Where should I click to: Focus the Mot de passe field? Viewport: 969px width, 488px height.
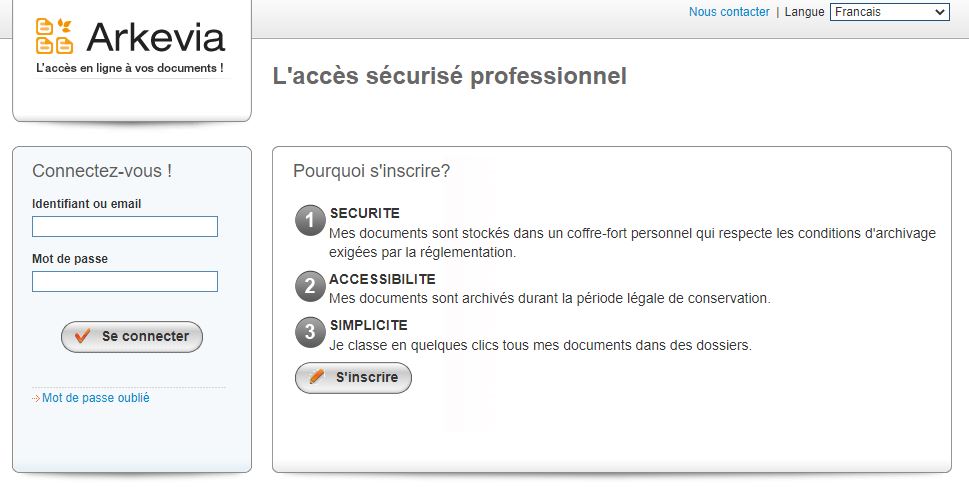(125, 281)
